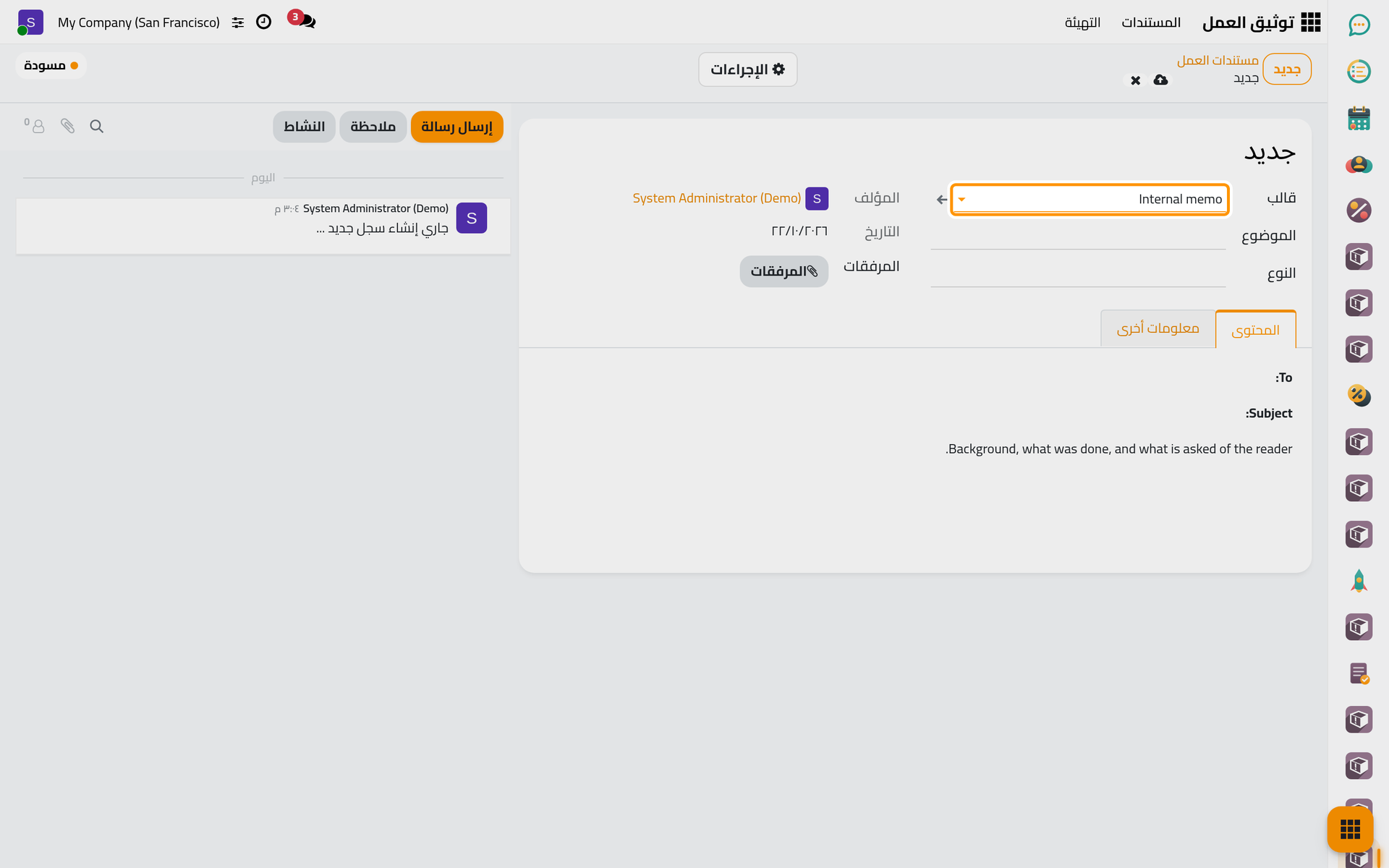The width and height of the screenshot is (1389, 868).
Task: Open the المستندات menu
Action: coord(1151,22)
